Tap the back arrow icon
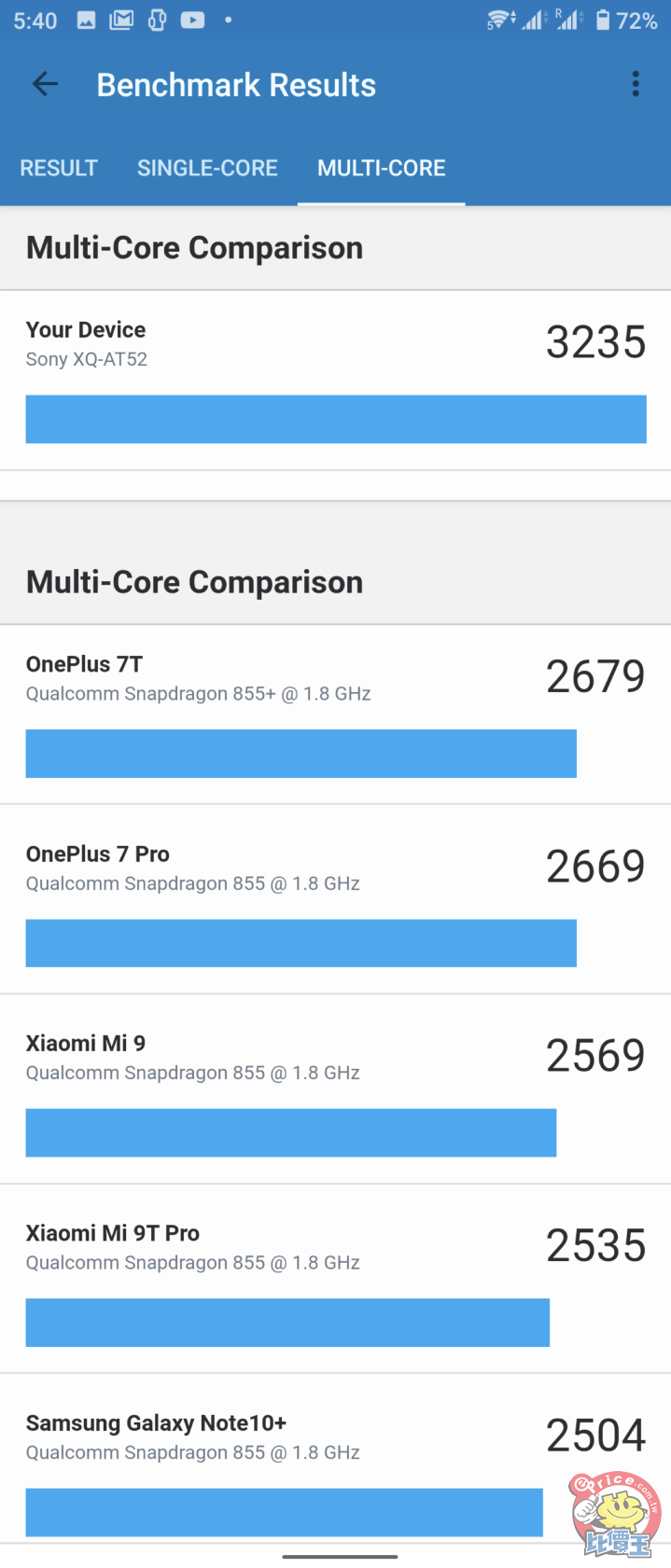Screen dimensions: 671x1568 tap(45, 85)
